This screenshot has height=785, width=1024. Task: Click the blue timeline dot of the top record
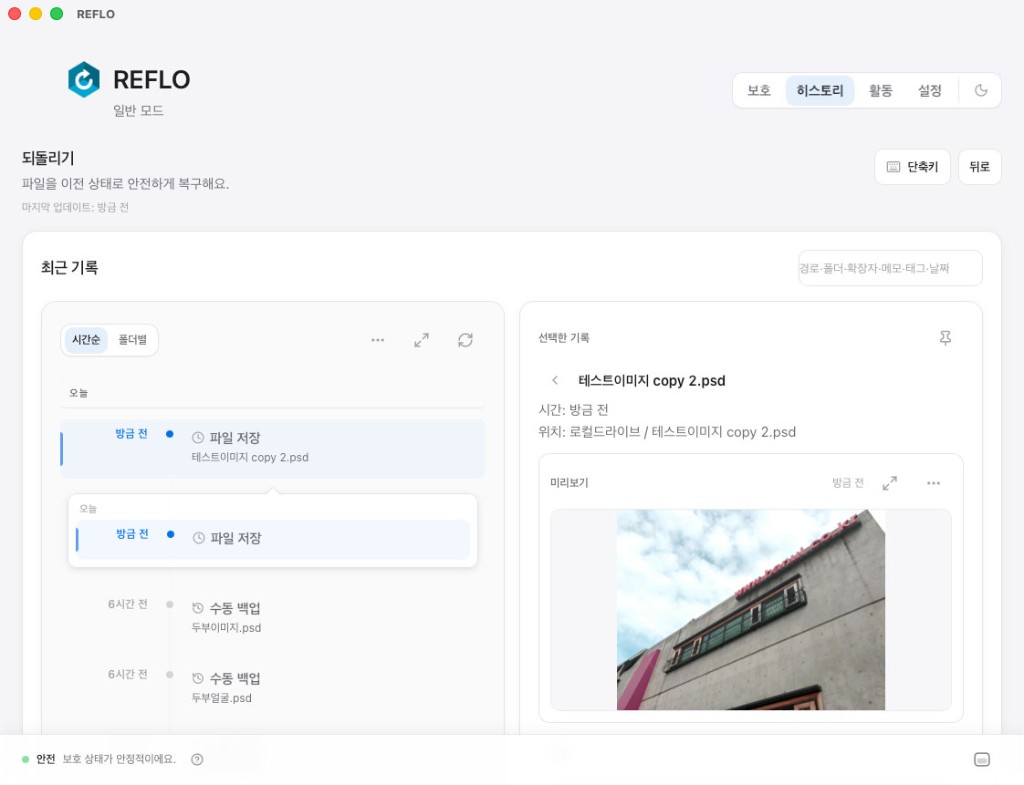coord(170,434)
